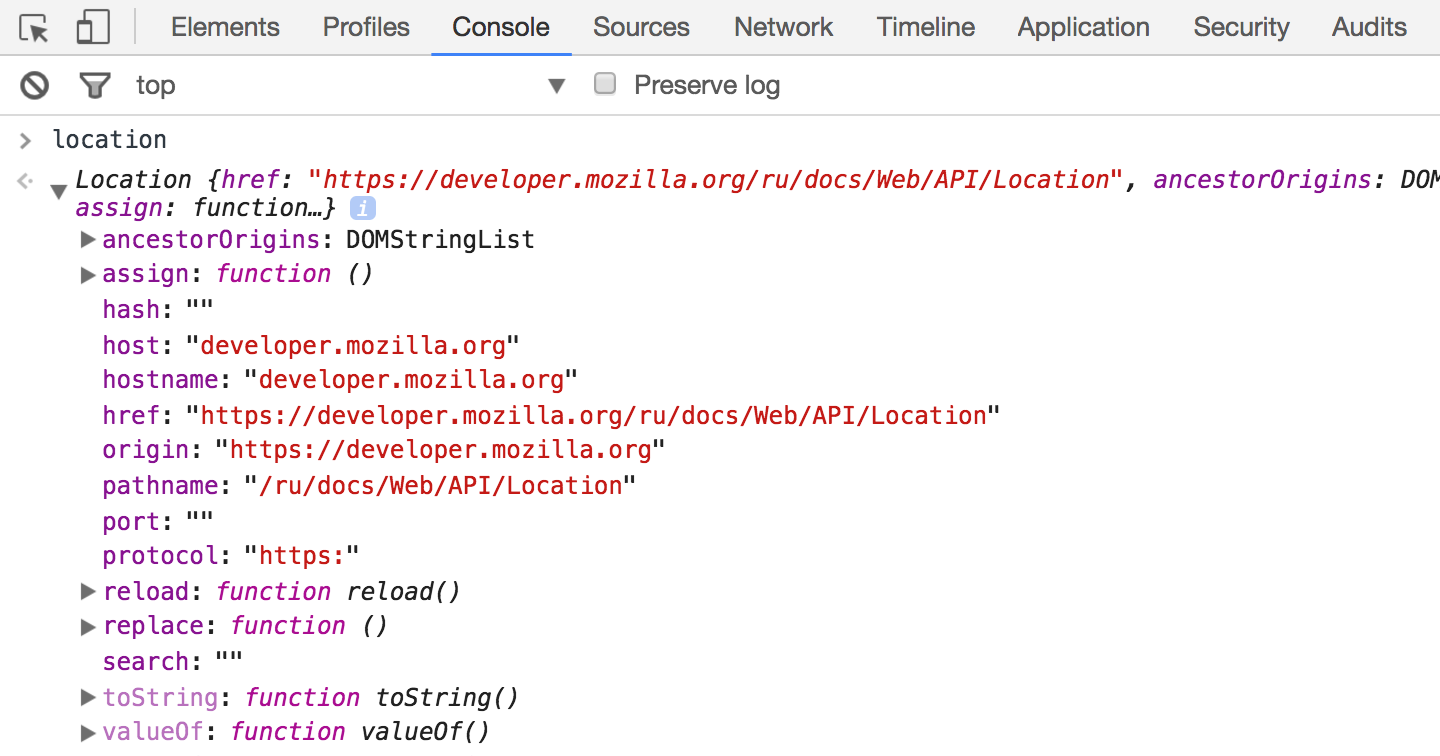Click the pathname property value
The width and height of the screenshot is (1440, 756).
440,486
